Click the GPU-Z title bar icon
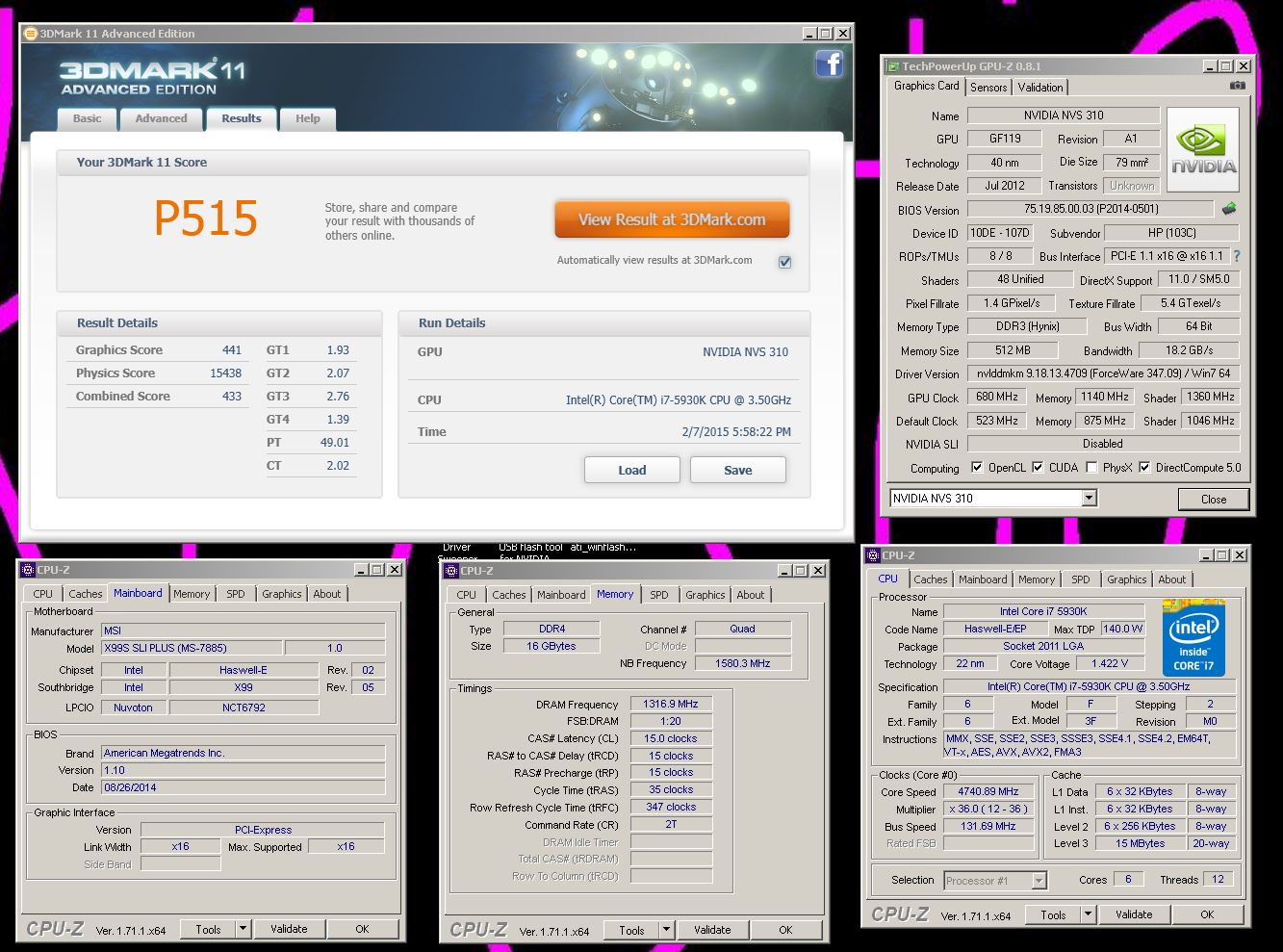 coord(892,66)
